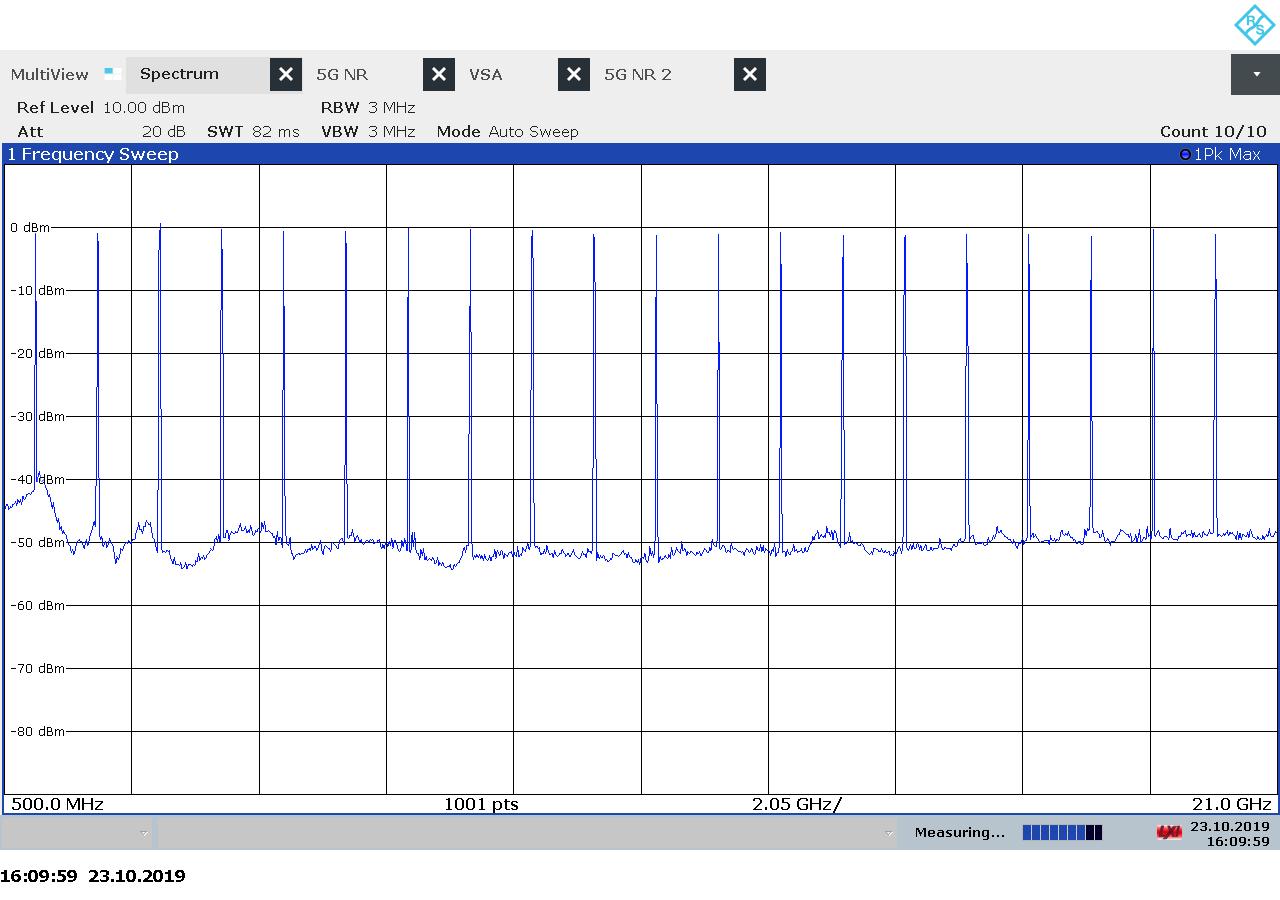Screen dimensions: 1280x900
Task: Select the Ref Level 10.00 dBm setting
Action: 101,108
